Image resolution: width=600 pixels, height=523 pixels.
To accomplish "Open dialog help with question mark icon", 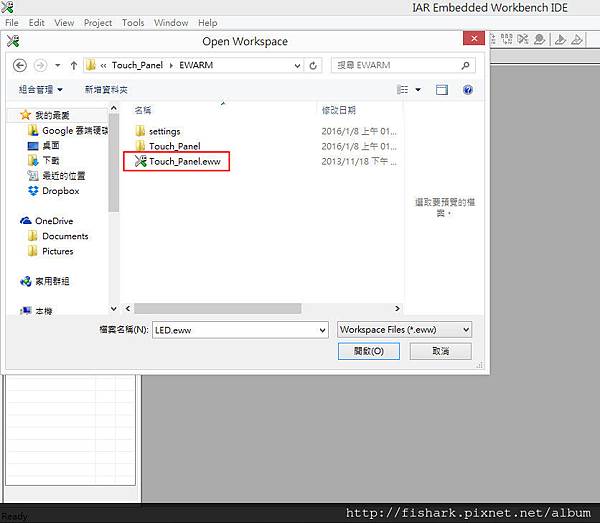I will tap(468, 90).
